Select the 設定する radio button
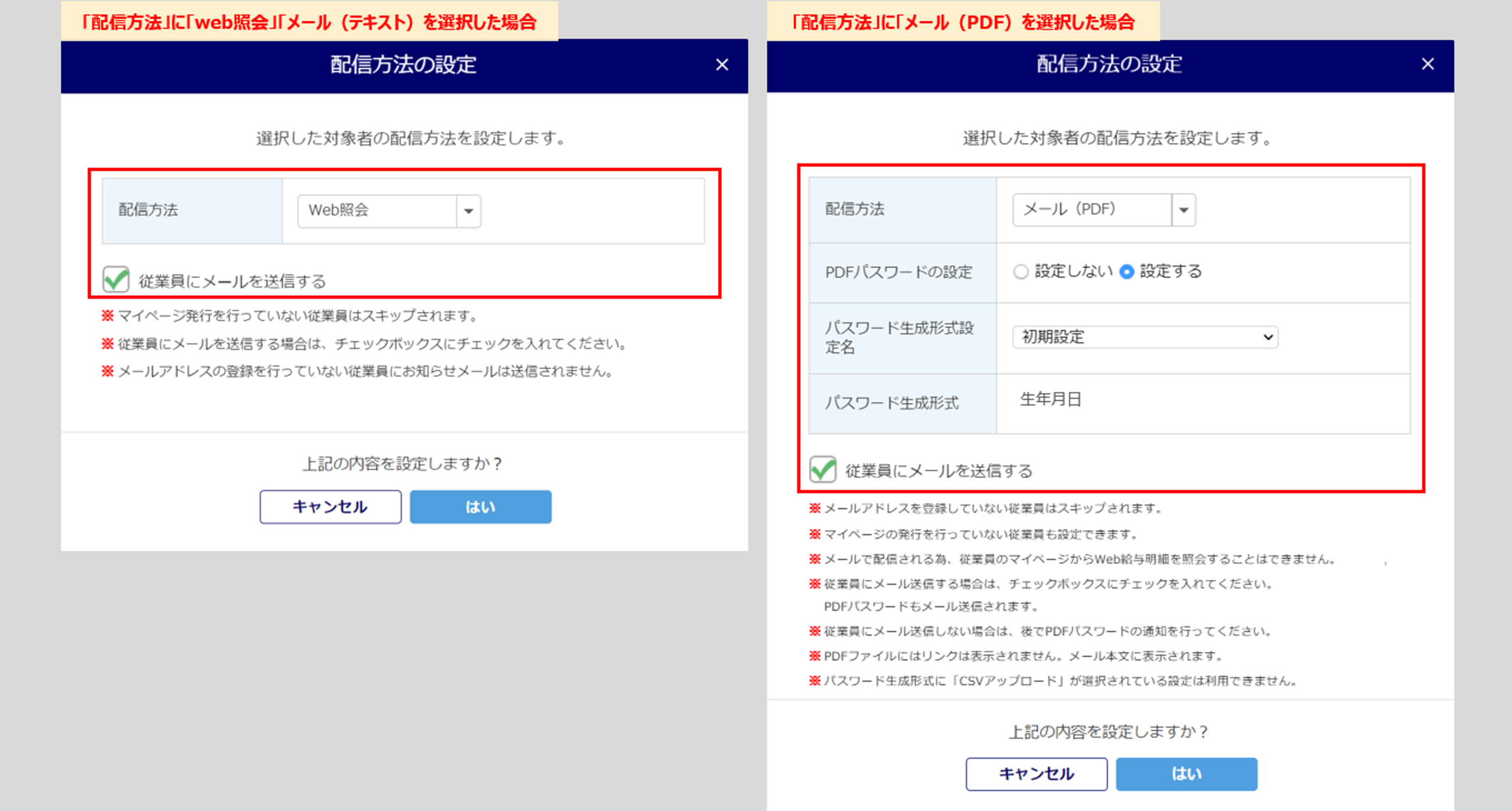This screenshot has width=1512, height=811. pyautogui.click(x=1127, y=272)
